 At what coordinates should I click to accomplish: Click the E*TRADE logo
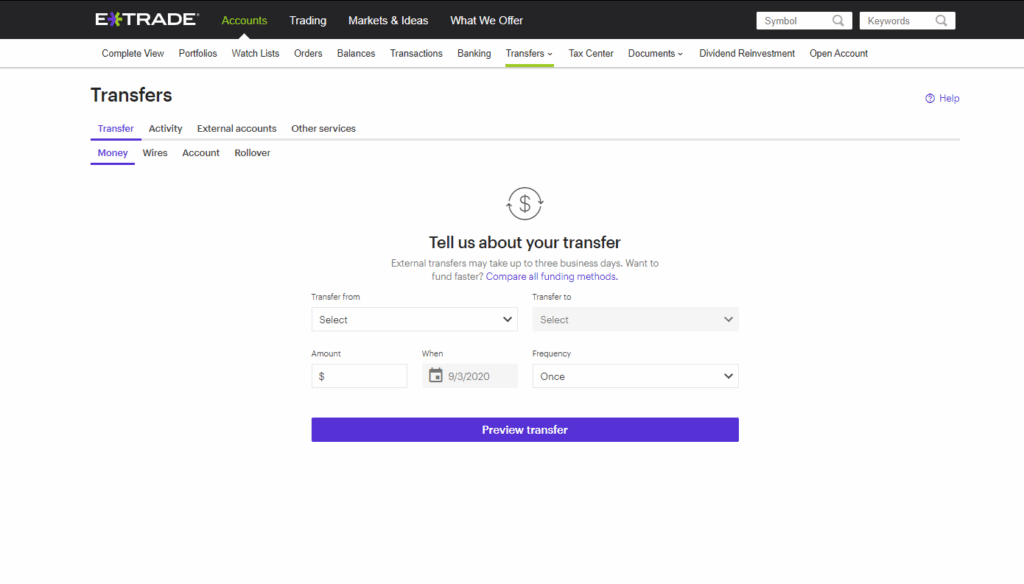pyautogui.click(x=147, y=20)
